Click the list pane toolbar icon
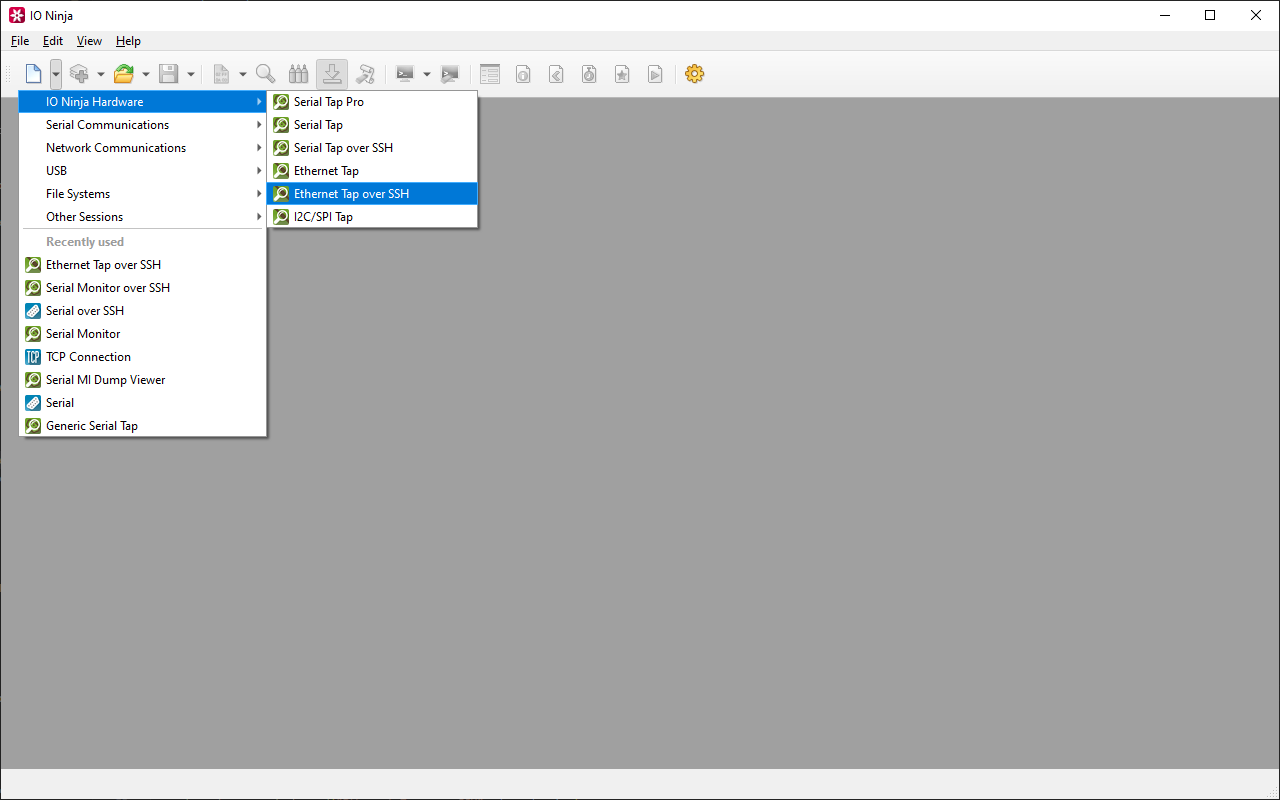The height and width of the screenshot is (800, 1280). click(490, 74)
